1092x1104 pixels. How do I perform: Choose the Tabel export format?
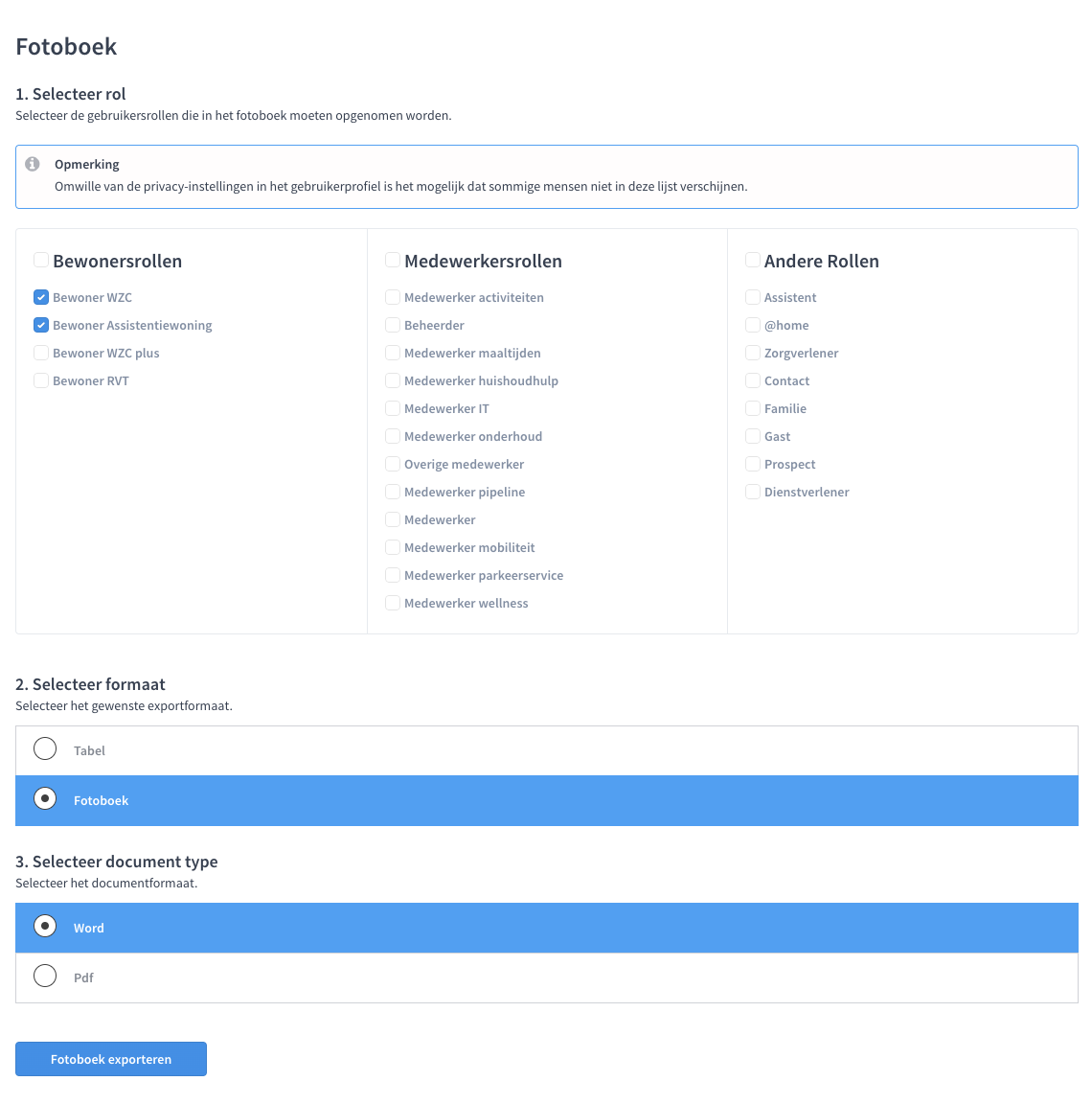[547, 750]
